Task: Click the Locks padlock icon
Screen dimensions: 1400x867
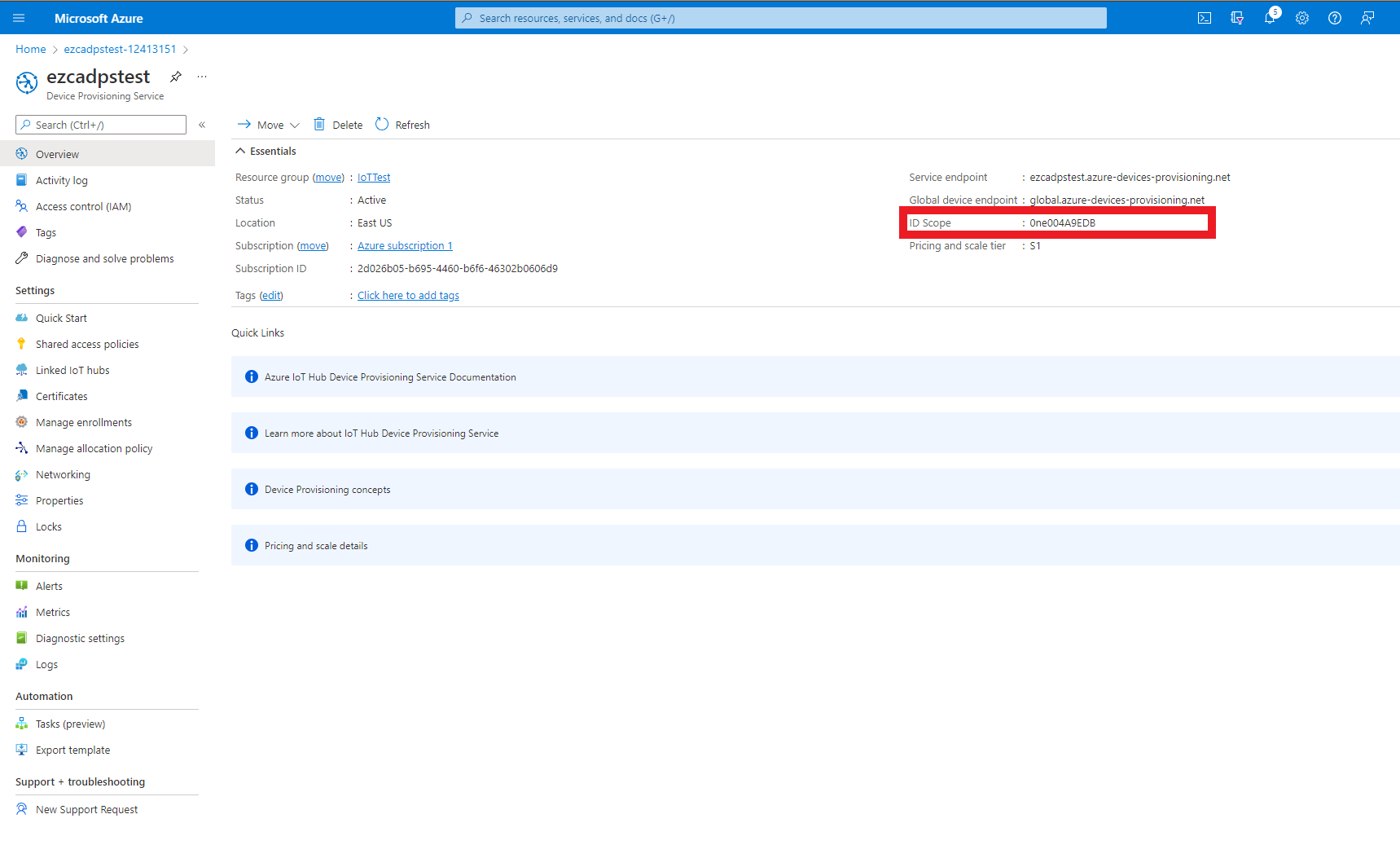Action: tap(22, 526)
